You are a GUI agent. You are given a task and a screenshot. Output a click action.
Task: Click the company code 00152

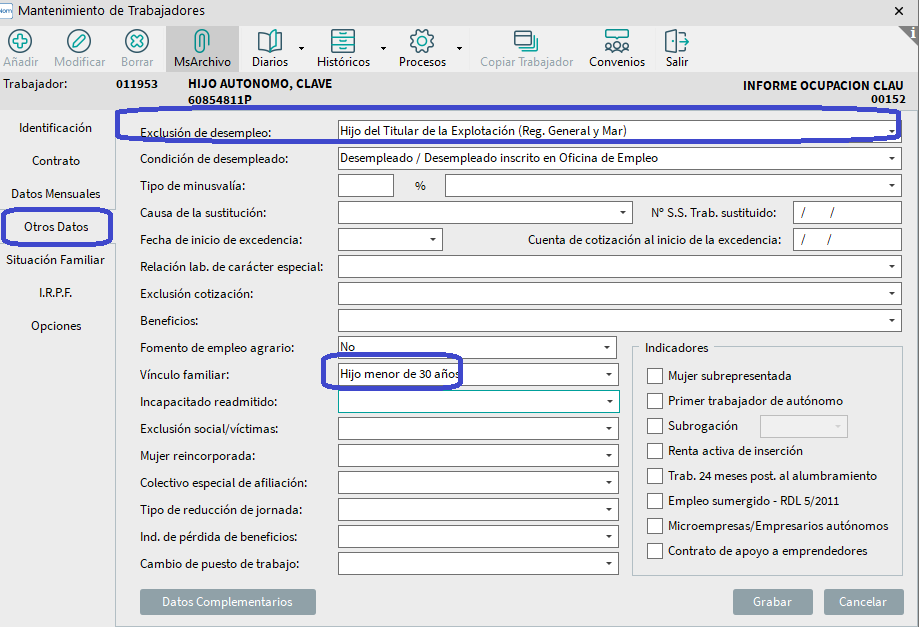(x=888, y=99)
